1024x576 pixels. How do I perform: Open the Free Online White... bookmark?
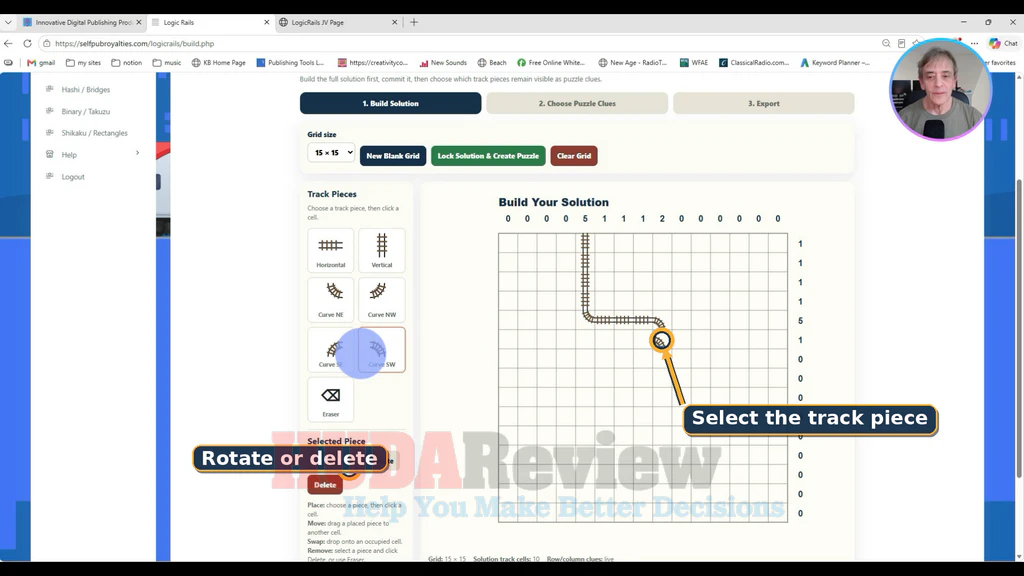(551, 63)
